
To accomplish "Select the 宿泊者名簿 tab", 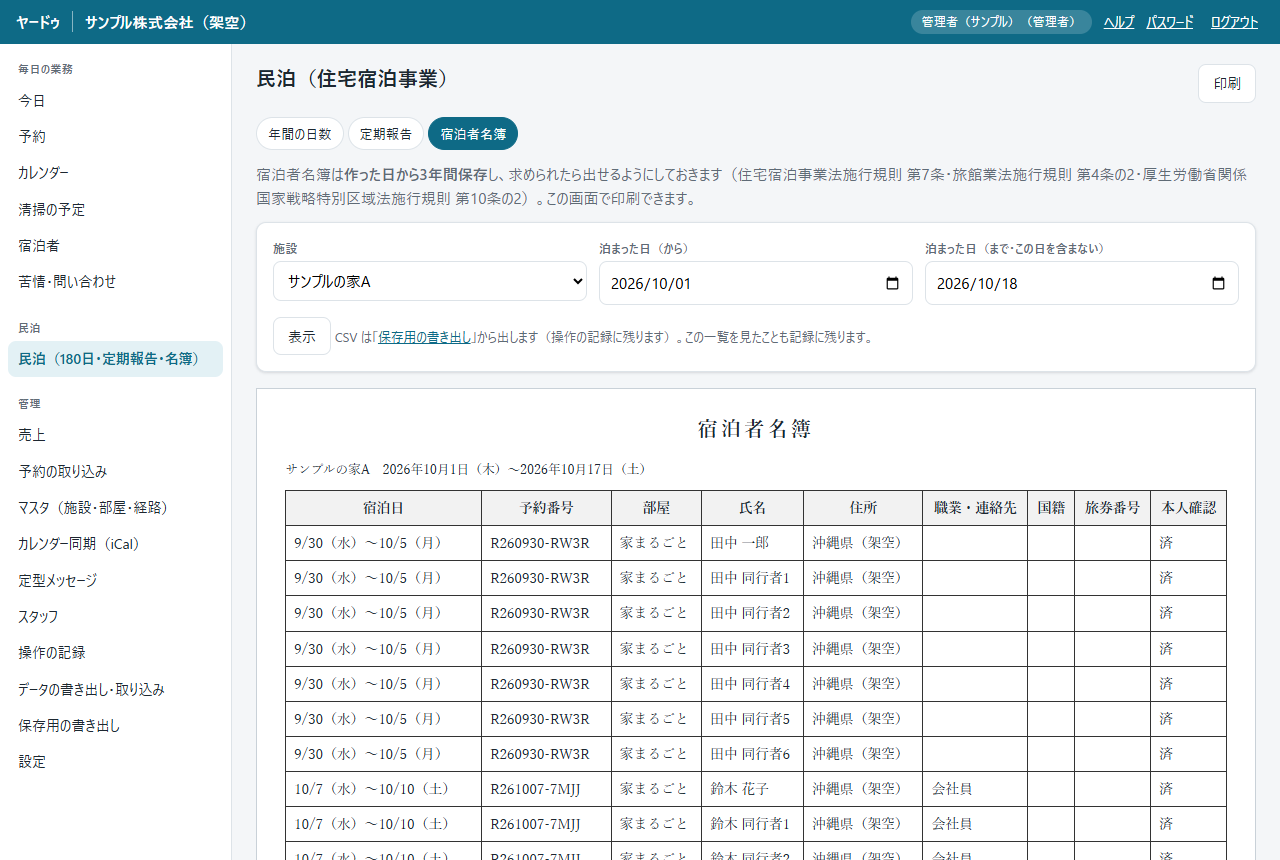I will [x=473, y=134].
